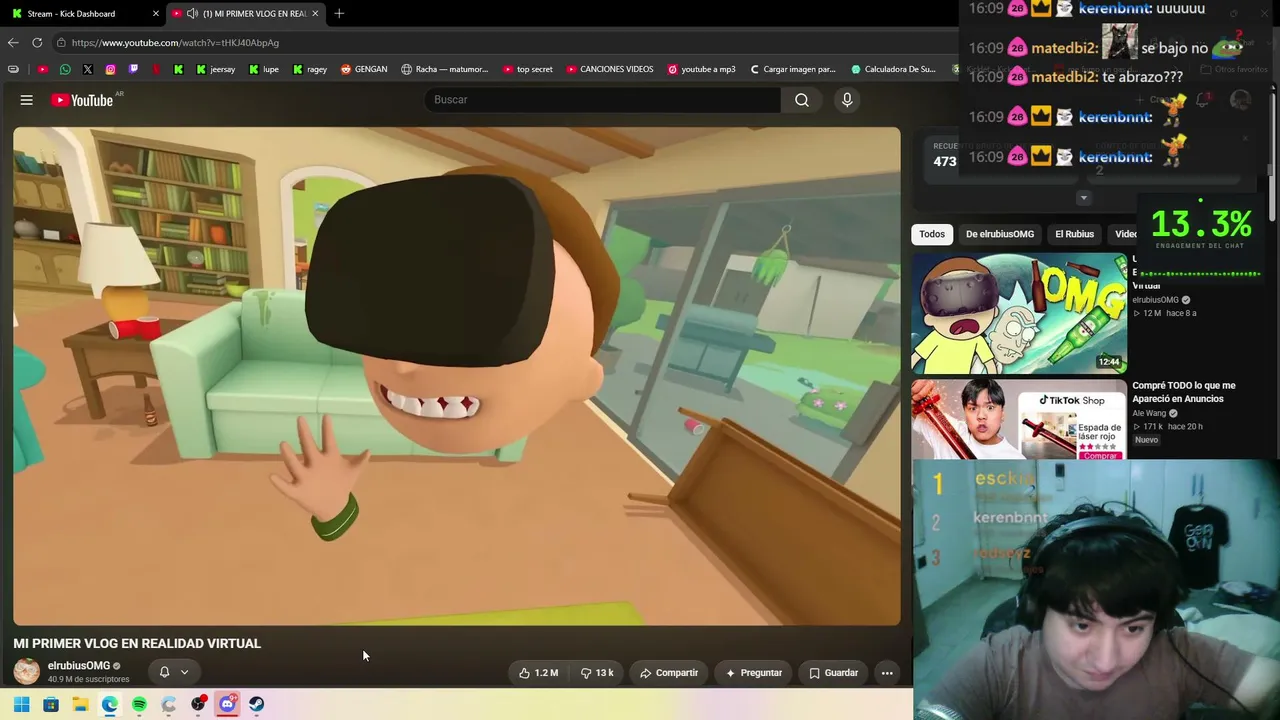
Task: Dislike the video with 13 k thumbs down
Action: [x=597, y=673]
